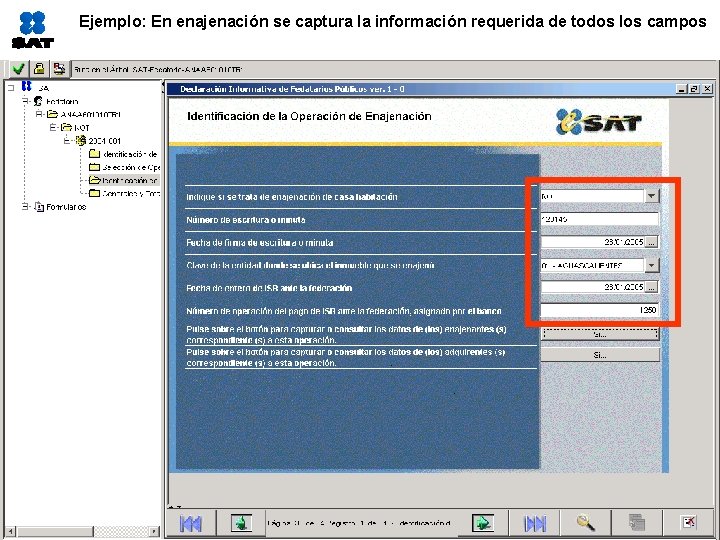Screen dimensions: 720x540
Task: Click the fecha de firma date field
Action: [x=592, y=242]
